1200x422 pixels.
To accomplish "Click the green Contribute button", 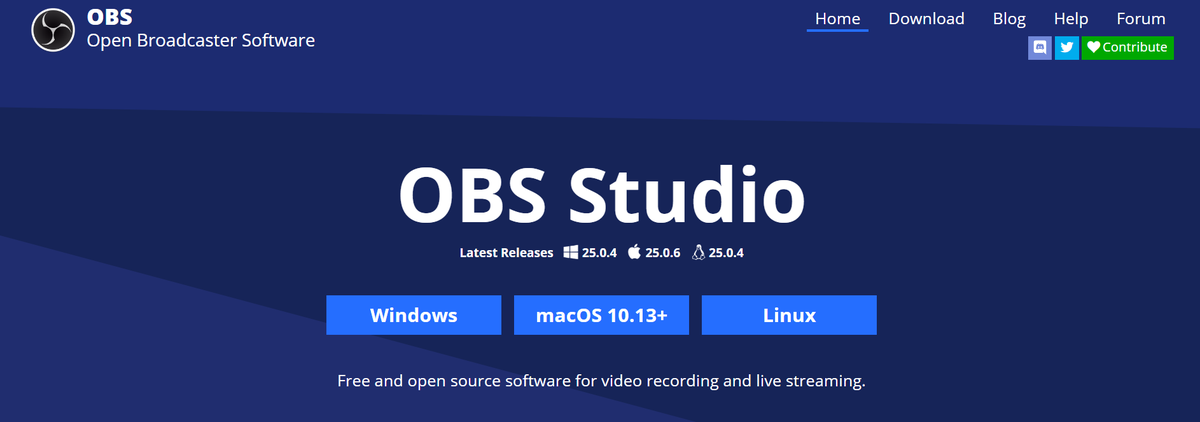I will [x=1127, y=47].
